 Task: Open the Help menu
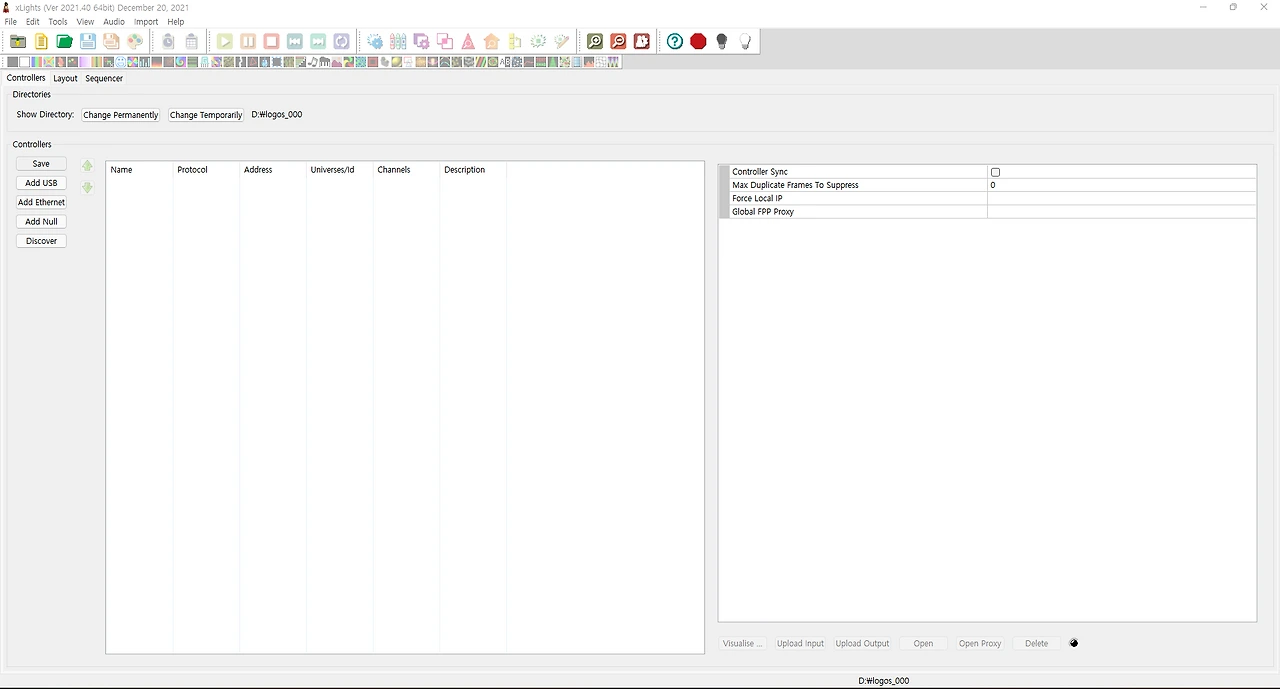click(176, 21)
